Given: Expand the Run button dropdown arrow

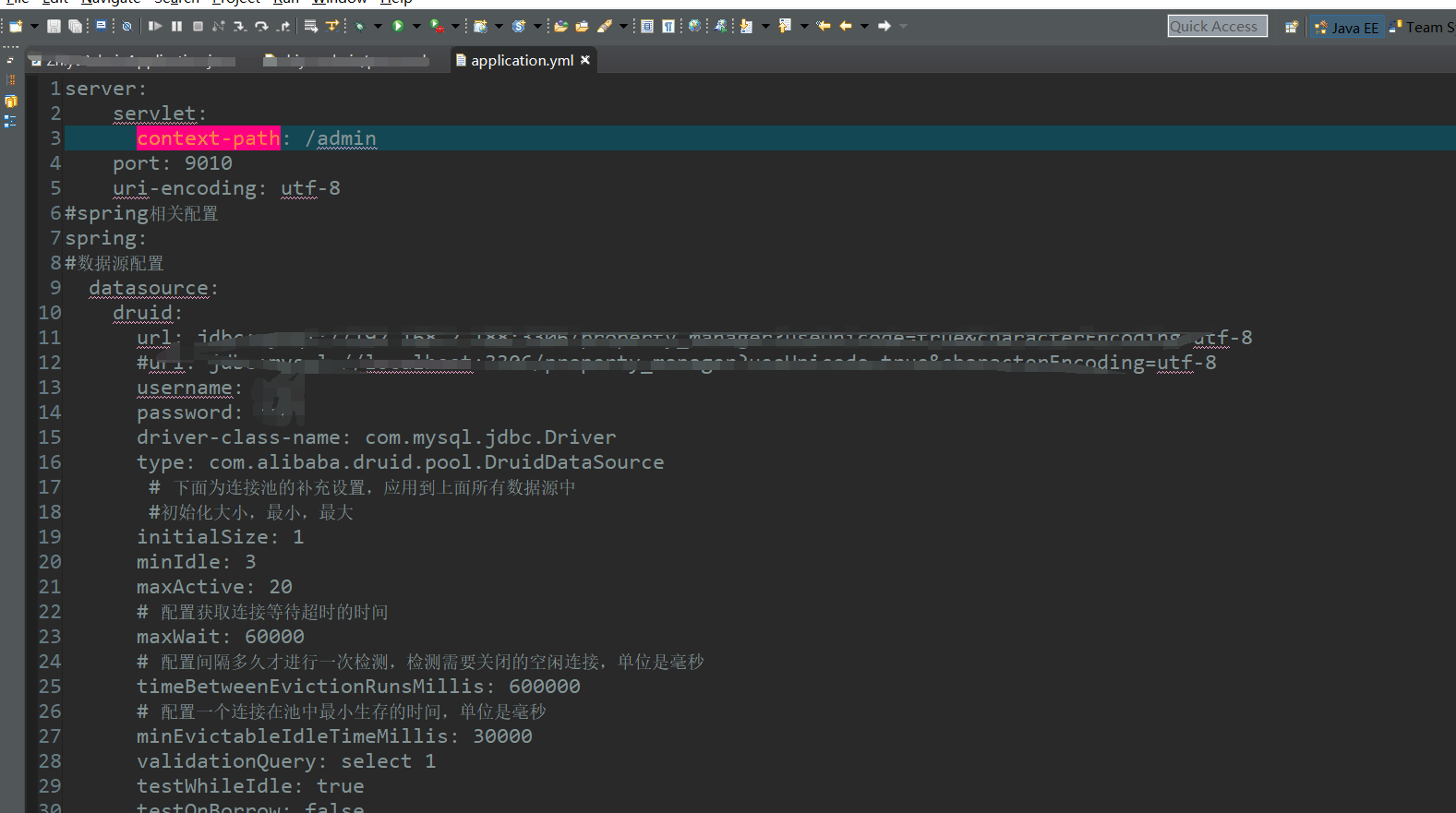Looking at the screenshot, I should [416, 27].
